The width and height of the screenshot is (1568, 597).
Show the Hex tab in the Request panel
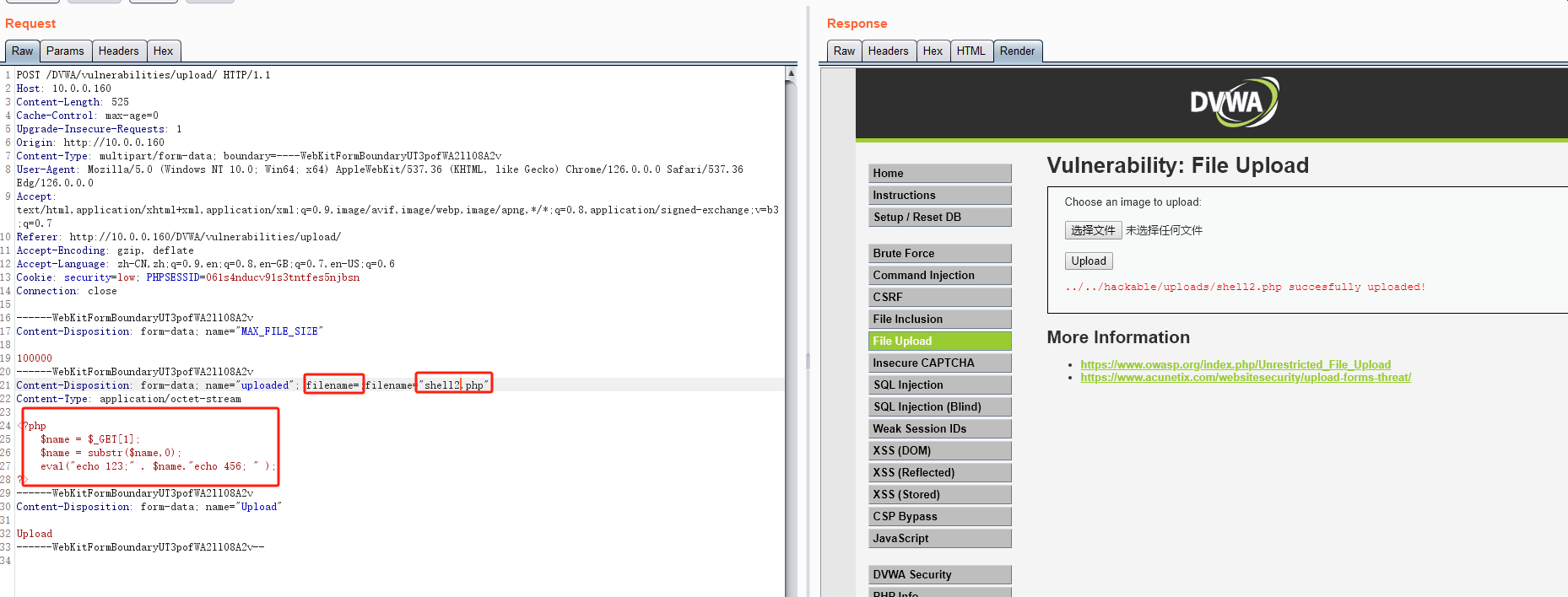pyautogui.click(x=164, y=51)
